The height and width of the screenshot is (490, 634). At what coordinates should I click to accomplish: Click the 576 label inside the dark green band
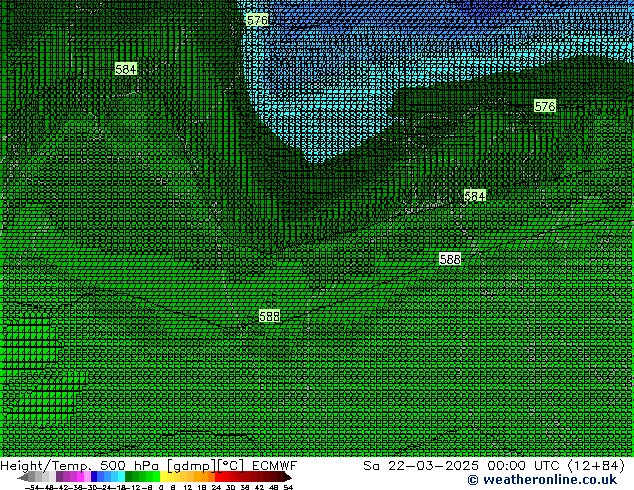(x=545, y=106)
